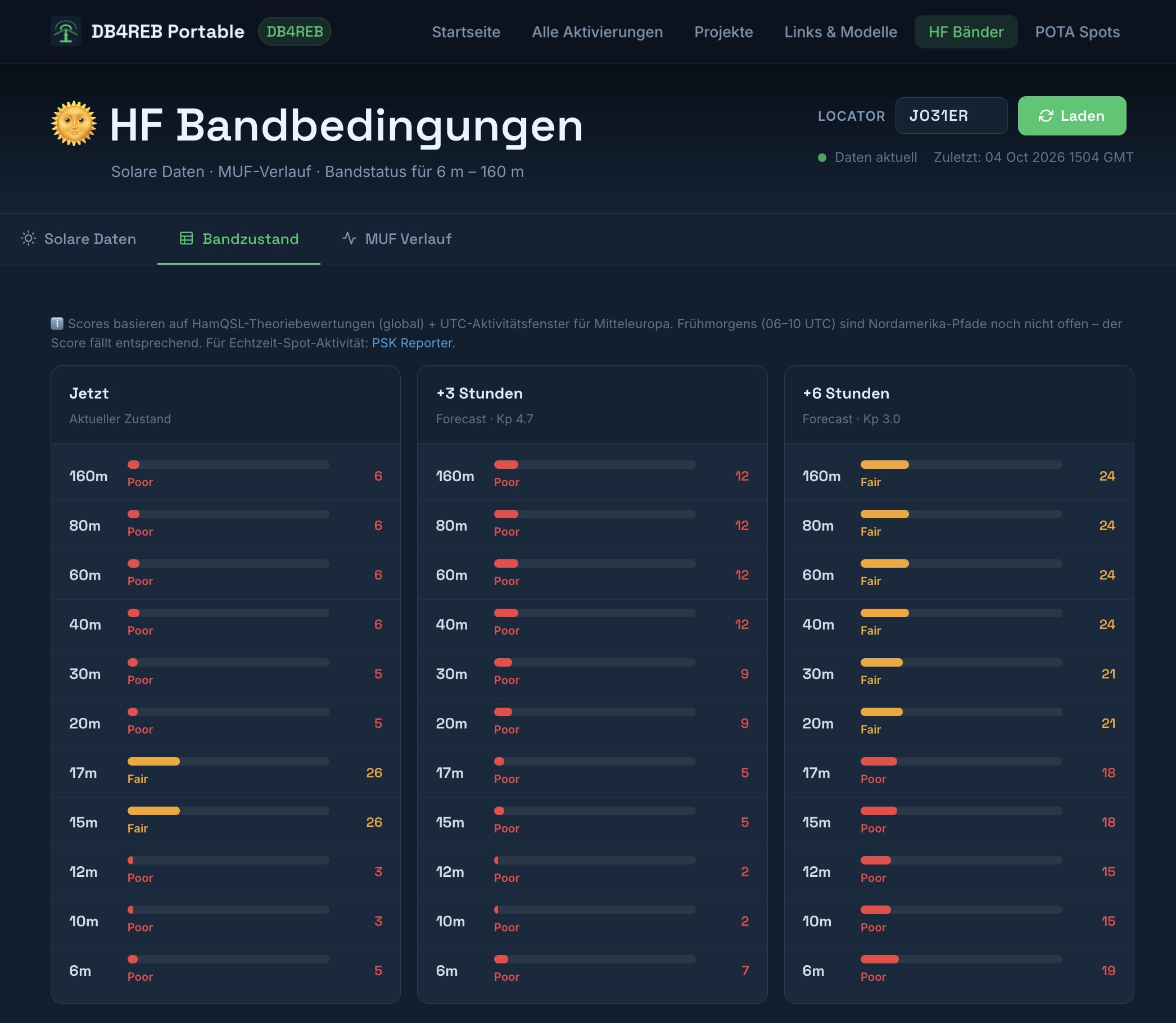
Task: Click score 7 in +3 Stunden 6m row
Action: [745, 971]
